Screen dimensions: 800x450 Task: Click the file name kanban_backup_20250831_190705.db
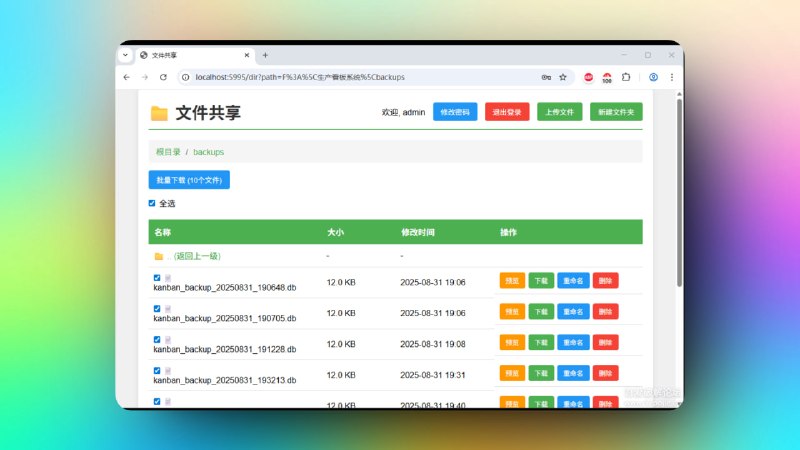(224, 318)
